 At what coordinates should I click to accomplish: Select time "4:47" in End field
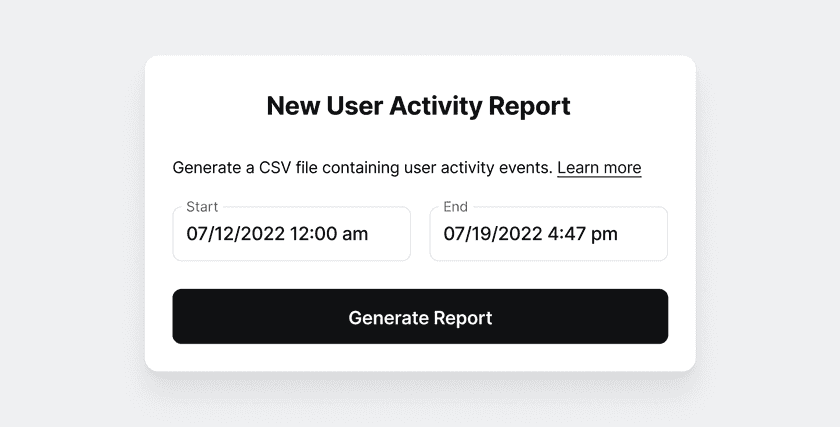tap(566, 234)
